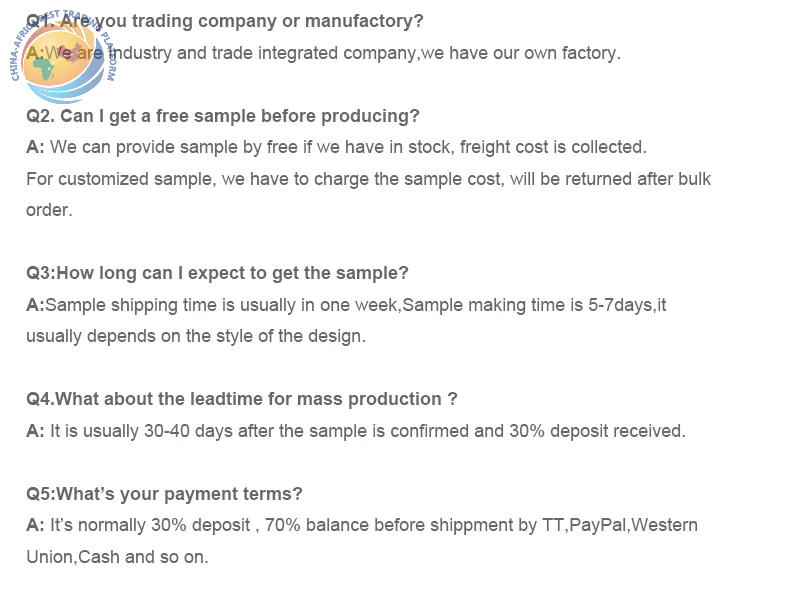Click the 30% deposit 70% balance answer line
This screenshot has width=799, height=589.
362,525
